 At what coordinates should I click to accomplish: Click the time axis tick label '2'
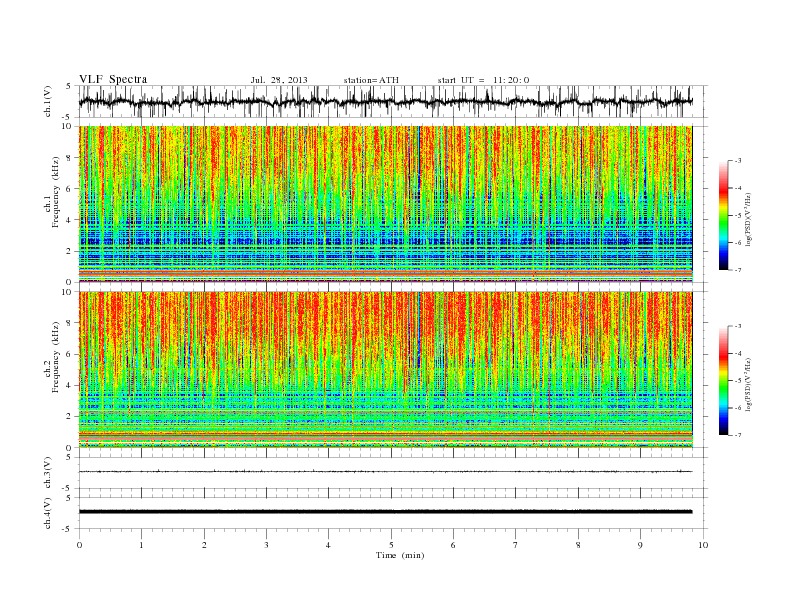204,545
